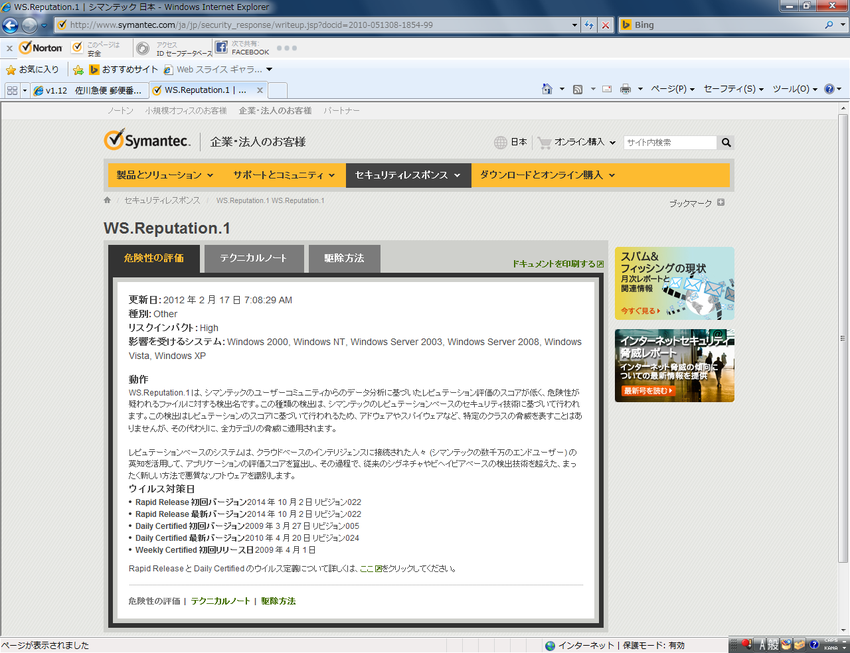Click the site search magnifier button
The height and width of the screenshot is (653, 850).
click(x=726, y=143)
